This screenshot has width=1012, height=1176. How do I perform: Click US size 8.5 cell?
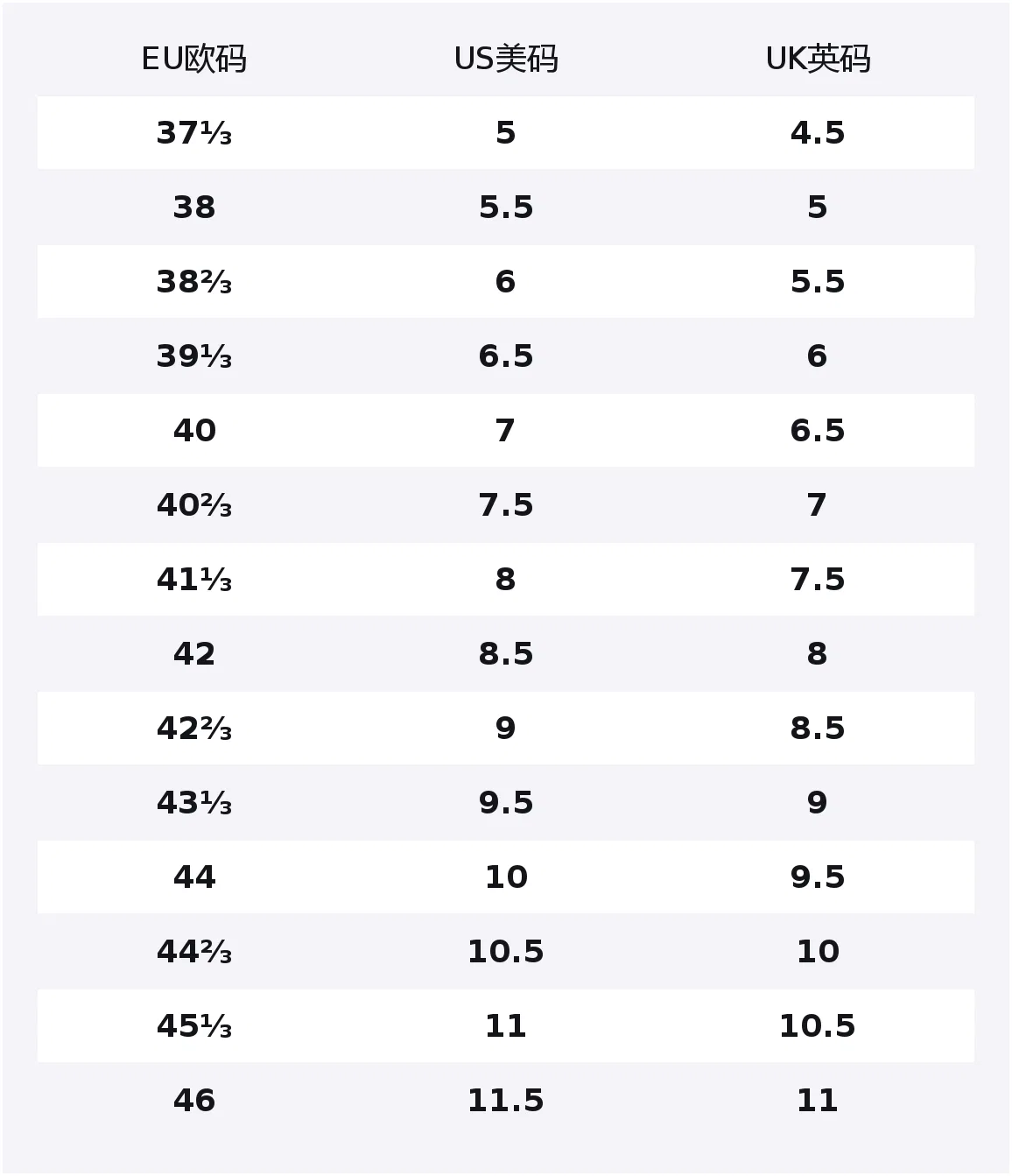[x=506, y=654]
